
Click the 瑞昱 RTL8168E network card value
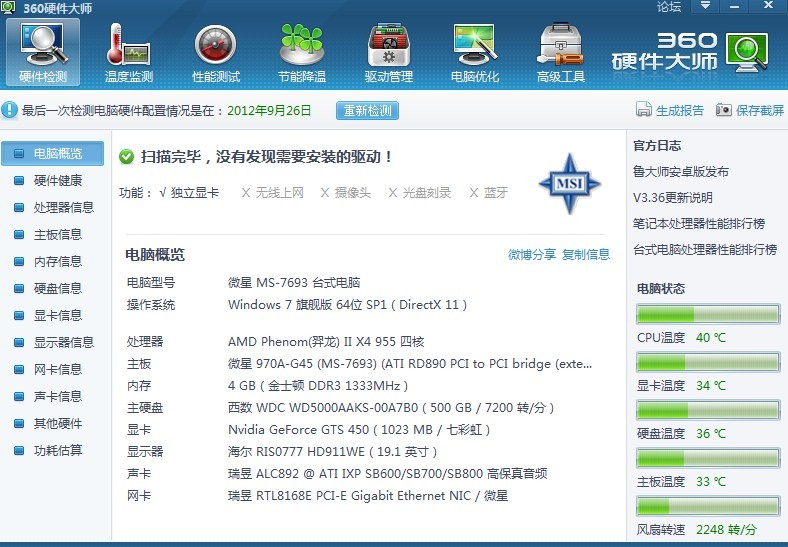368,496
